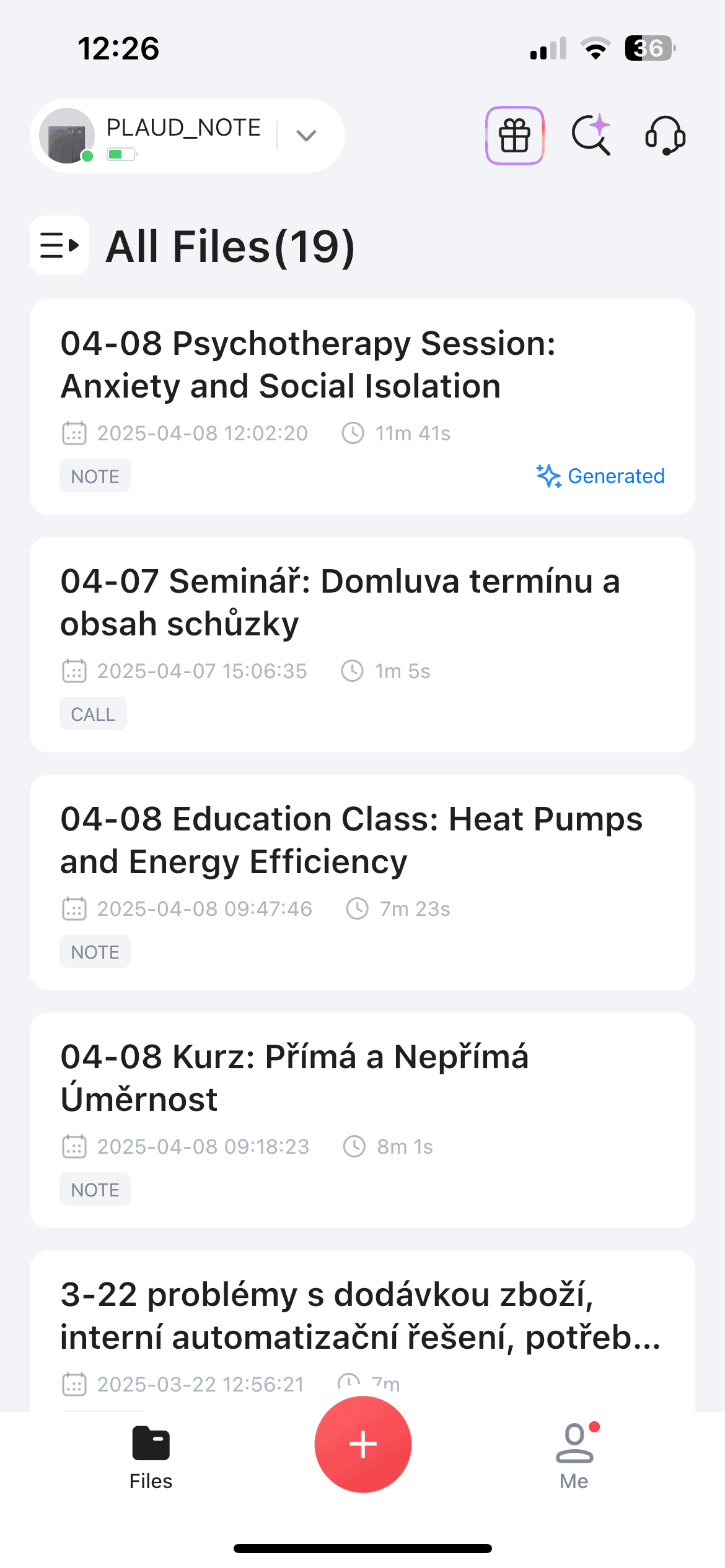Open the folder list menu icon

(59, 245)
